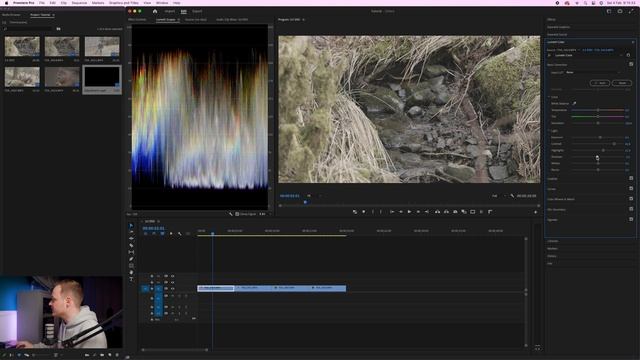Open Quick Export icon in header

pos(620,11)
